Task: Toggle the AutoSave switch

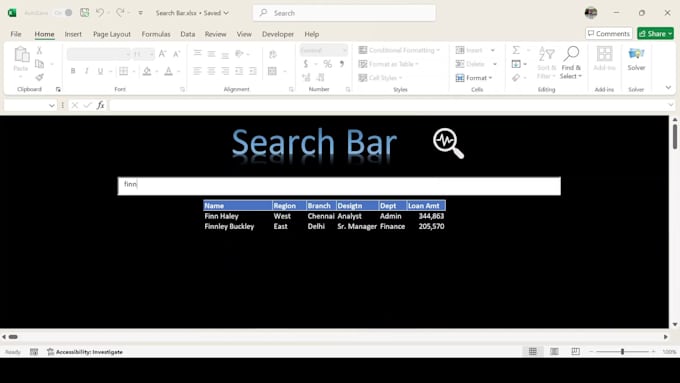Action: click(63, 13)
